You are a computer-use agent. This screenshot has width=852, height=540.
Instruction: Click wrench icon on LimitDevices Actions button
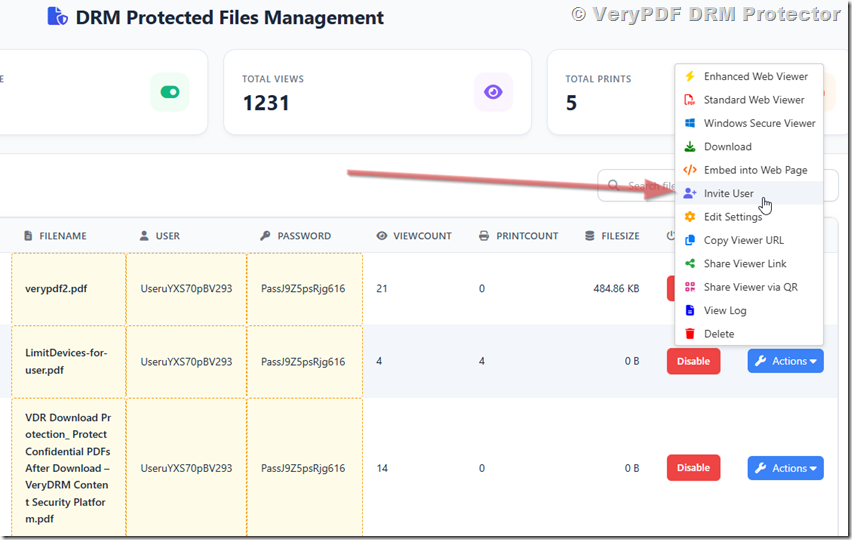[x=761, y=361]
